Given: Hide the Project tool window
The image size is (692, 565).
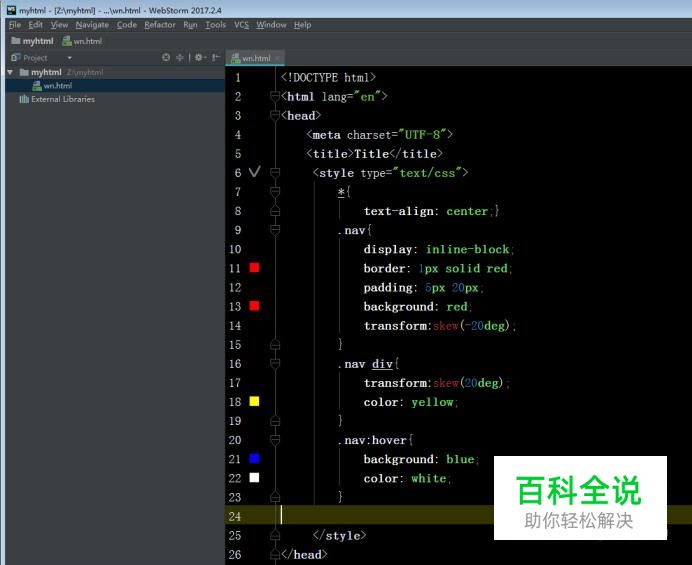Looking at the screenshot, I should [x=215, y=57].
